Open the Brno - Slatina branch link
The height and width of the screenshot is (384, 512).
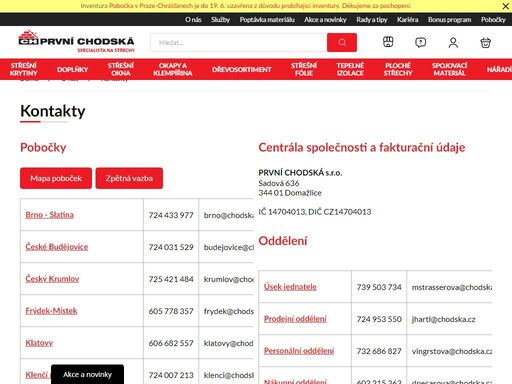click(49, 215)
